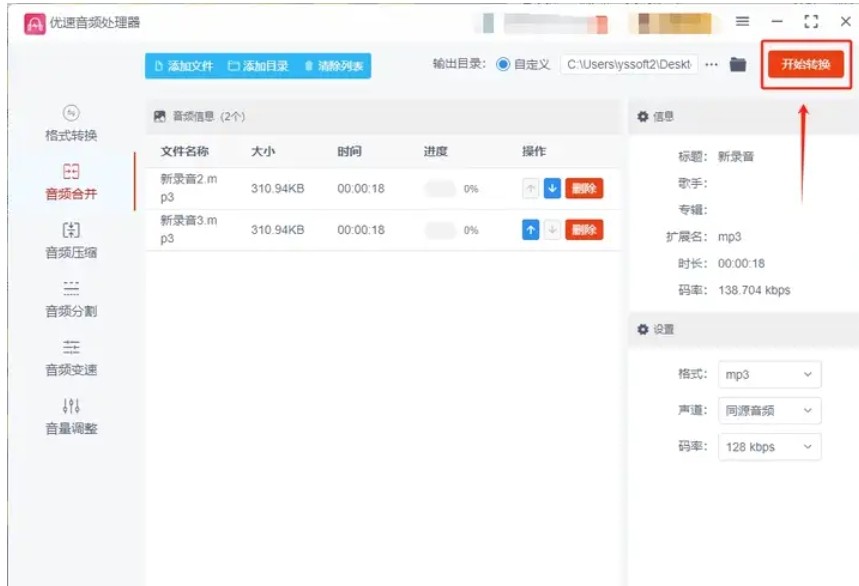Open the 音量调整 volume adjust tool
859x586 pixels.
point(71,417)
